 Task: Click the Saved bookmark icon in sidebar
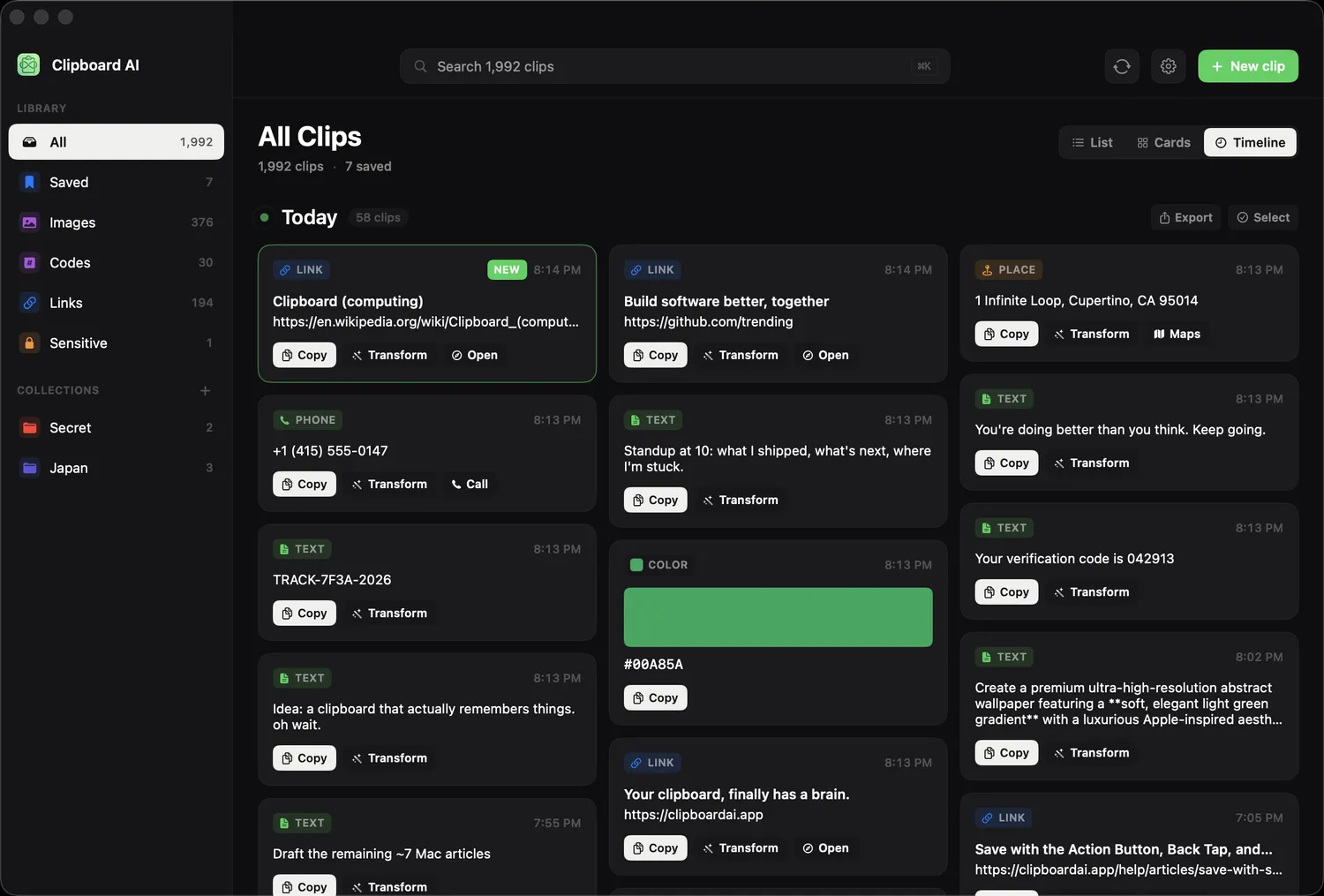pos(29,182)
